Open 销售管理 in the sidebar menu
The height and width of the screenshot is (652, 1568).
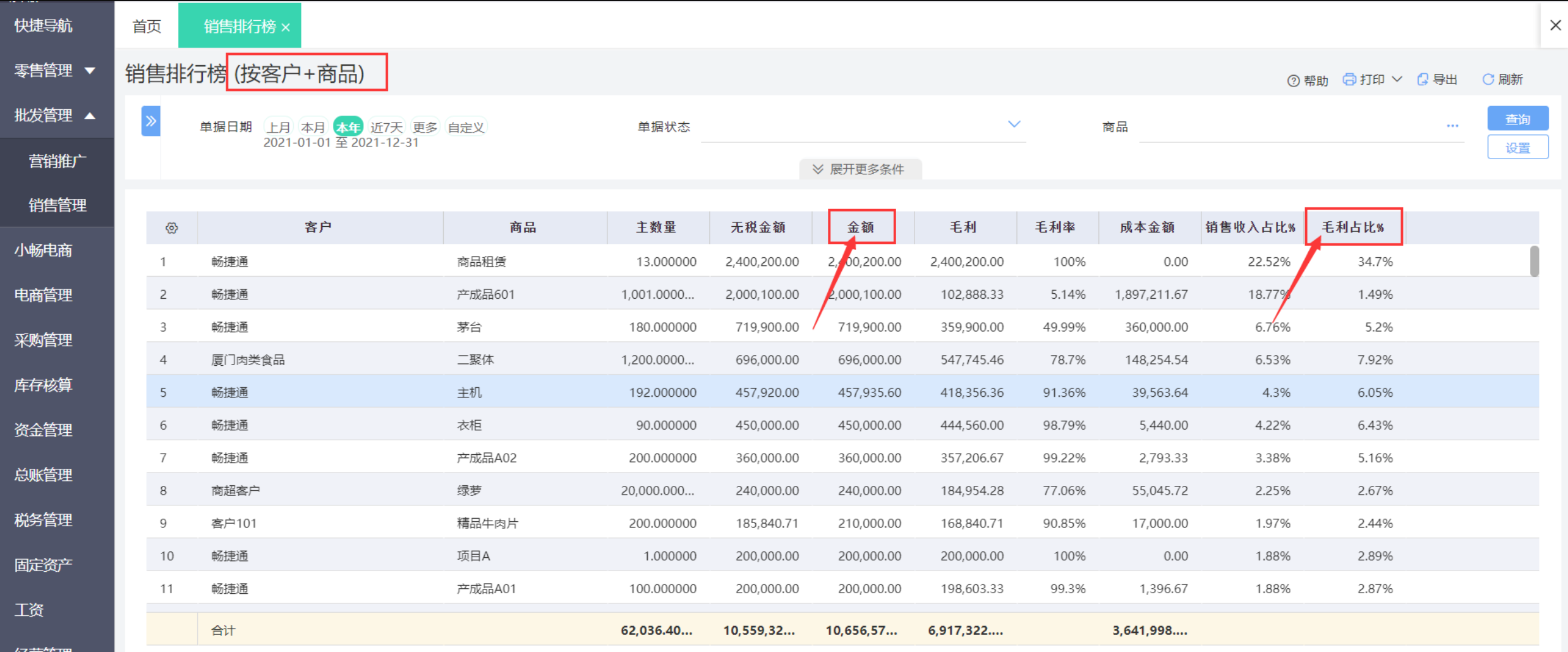58,205
